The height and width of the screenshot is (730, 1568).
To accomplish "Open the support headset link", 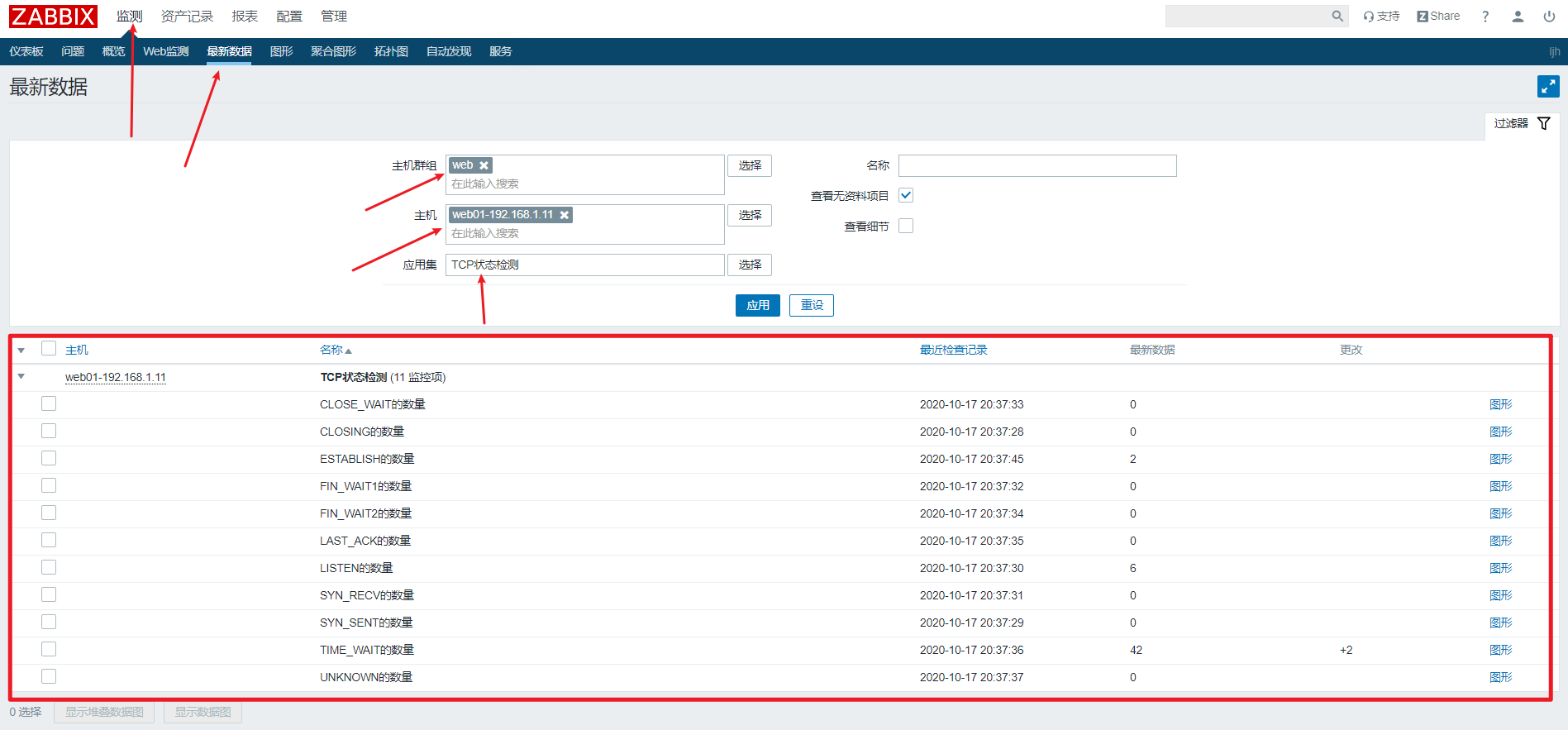I will click(1381, 16).
